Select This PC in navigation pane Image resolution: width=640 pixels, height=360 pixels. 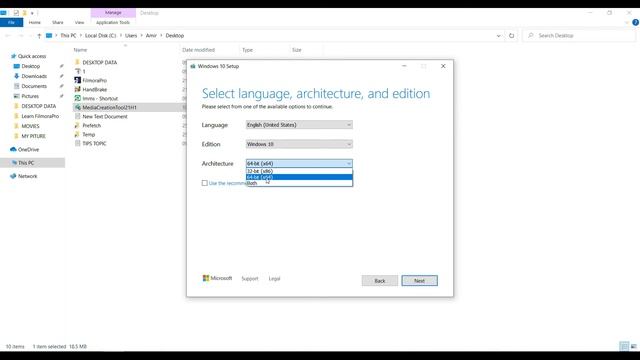pyautogui.click(x=26, y=163)
